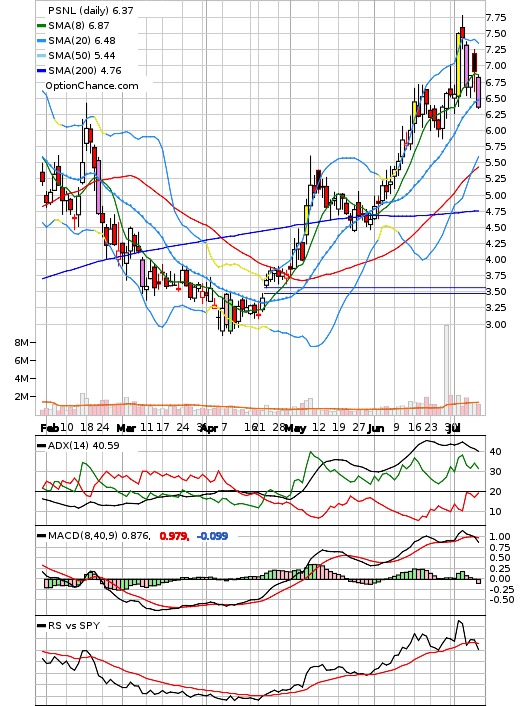
Task: Click the 5.50 price axis label
Action: [495, 163]
